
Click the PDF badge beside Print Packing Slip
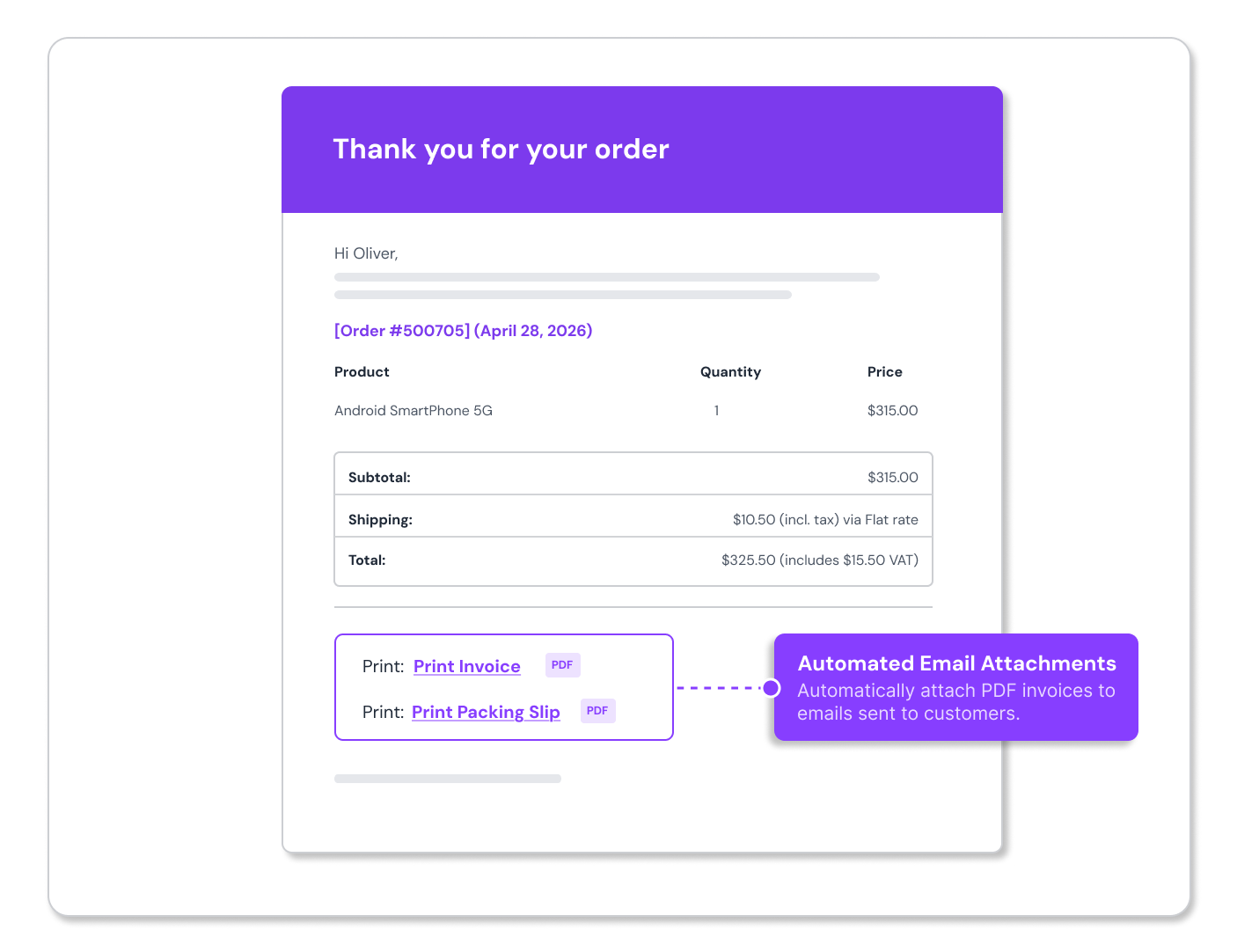click(x=597, y=711)
